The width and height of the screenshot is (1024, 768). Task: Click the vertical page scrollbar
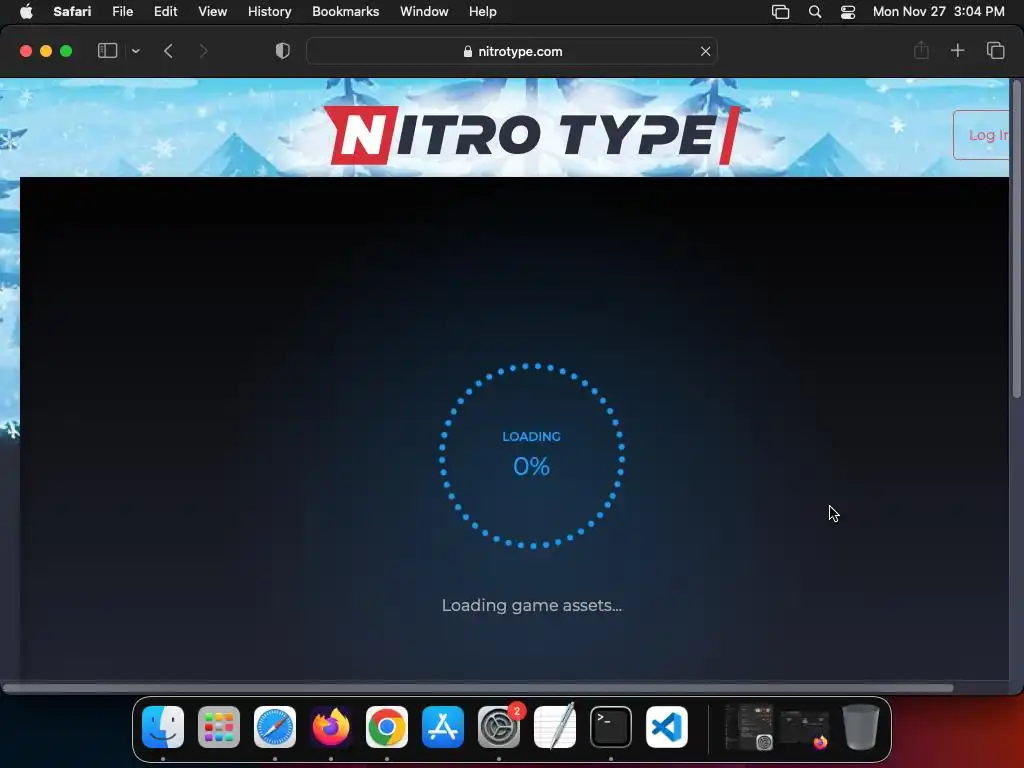[1016, 239]
